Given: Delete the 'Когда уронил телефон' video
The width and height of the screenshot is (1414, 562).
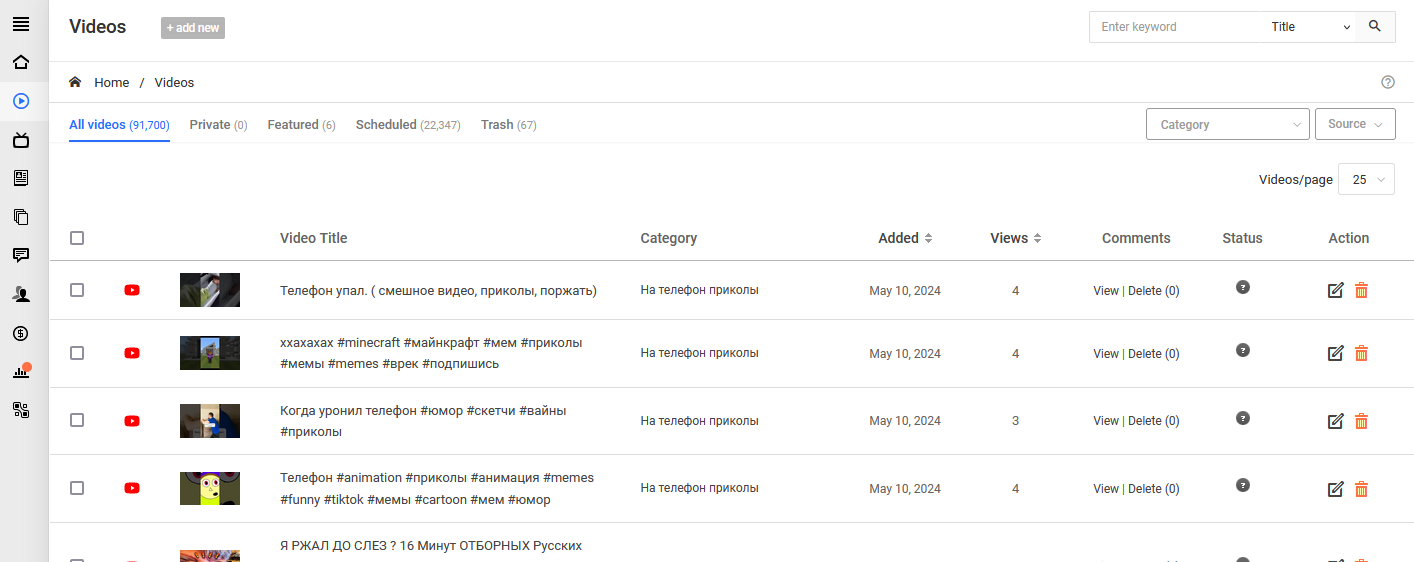Looking at the screenshot, I should [x=1361, y=421].
